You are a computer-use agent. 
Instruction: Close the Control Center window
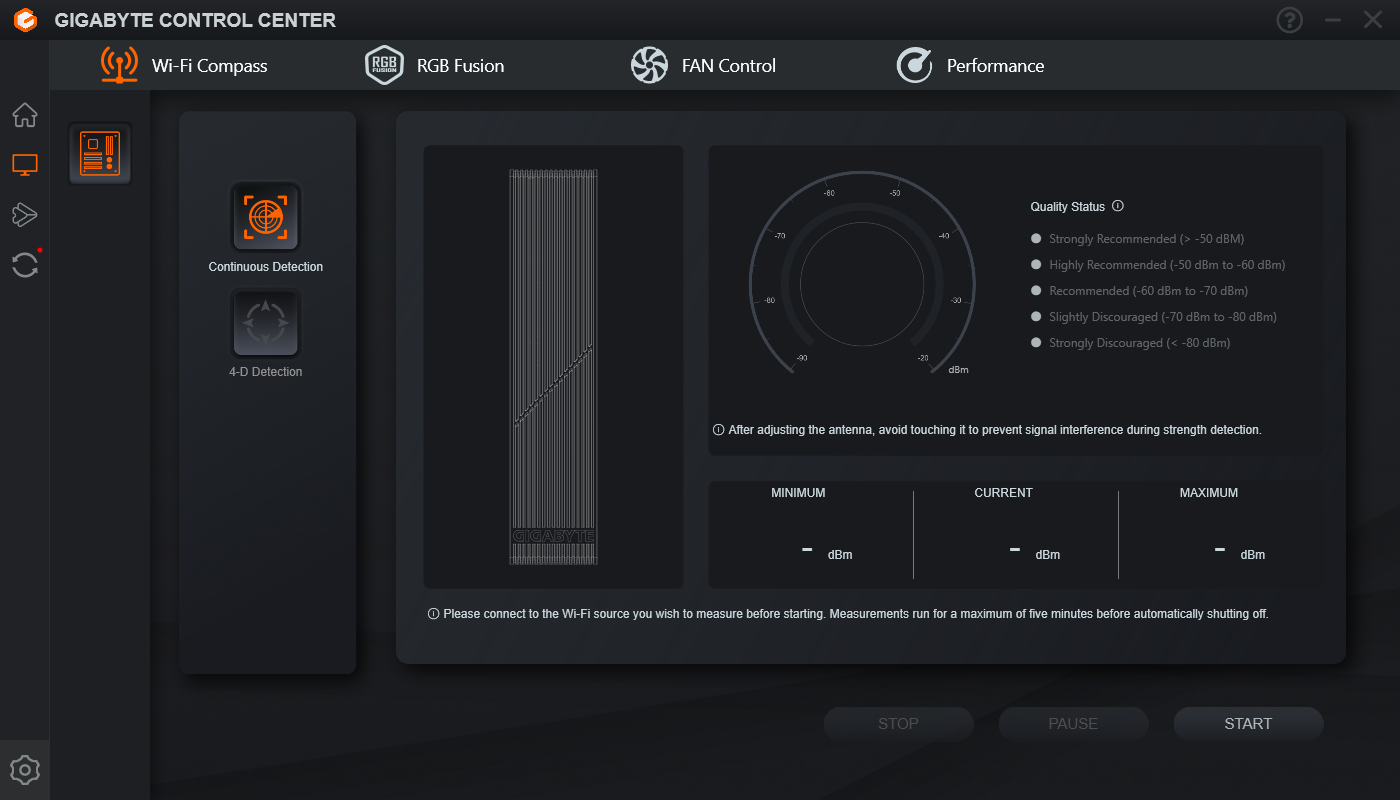[x=1373, y=20]
